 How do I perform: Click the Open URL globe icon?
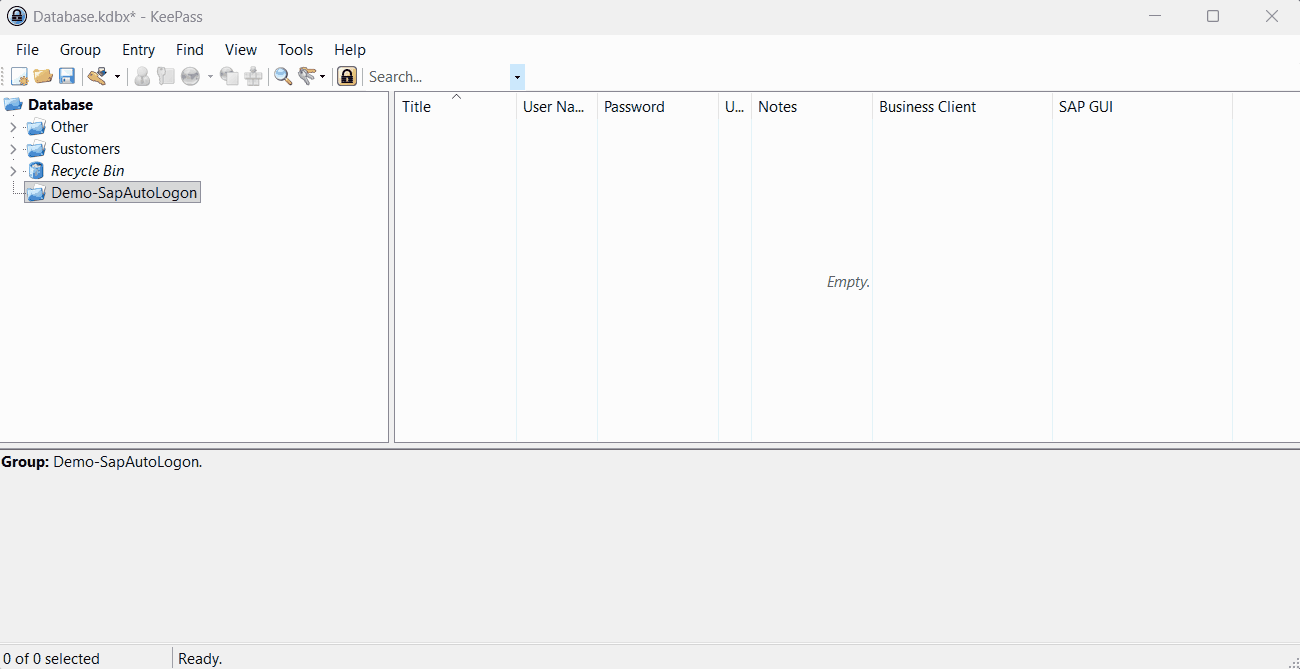pyautogui.click(x=190, y=76)
